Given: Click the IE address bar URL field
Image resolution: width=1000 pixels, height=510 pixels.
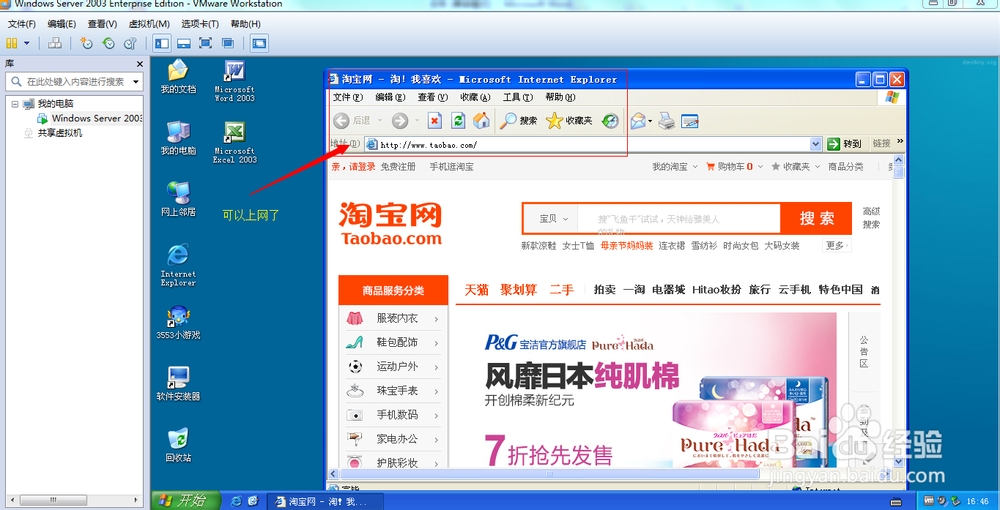Looking at the screenshot, I should tap(593, 145).
